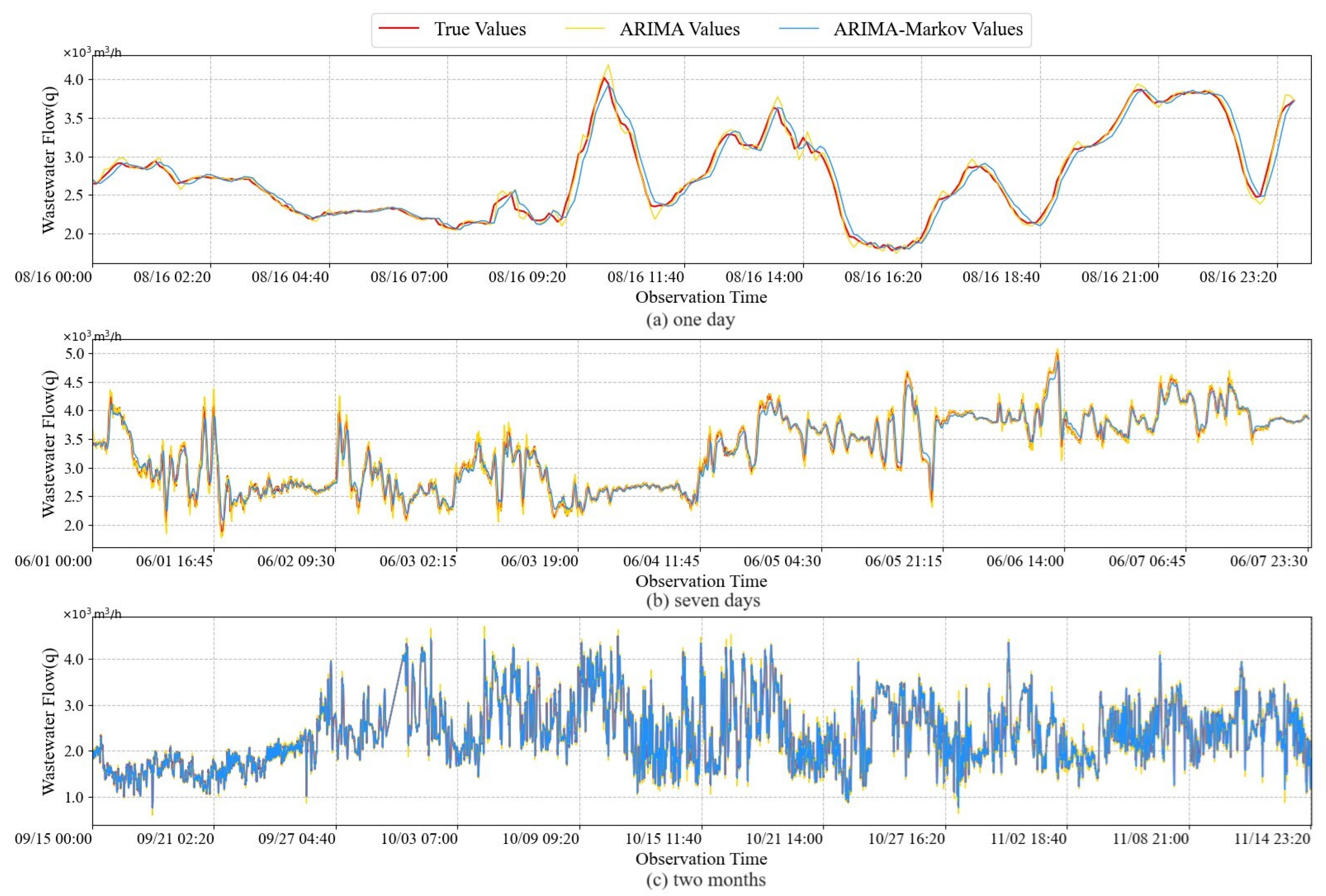Viewport: 1326px width, 896px height.
Task: Click the Wastewater Flow(q) label of two-month chart
Action: pyautogui.click(x=50, y=721)
